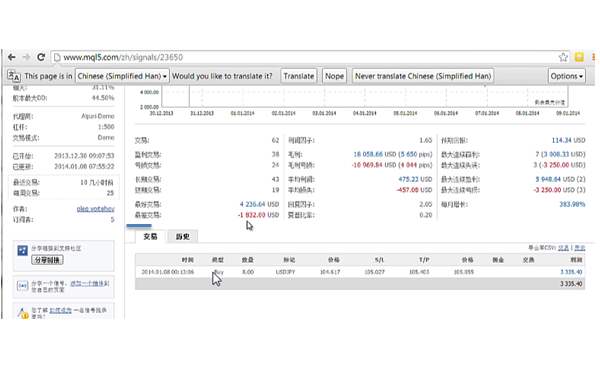Click the start date 2013.12.30 09:07:53
600x368 pixels.
pyautogui.click(x=84, y=156)
